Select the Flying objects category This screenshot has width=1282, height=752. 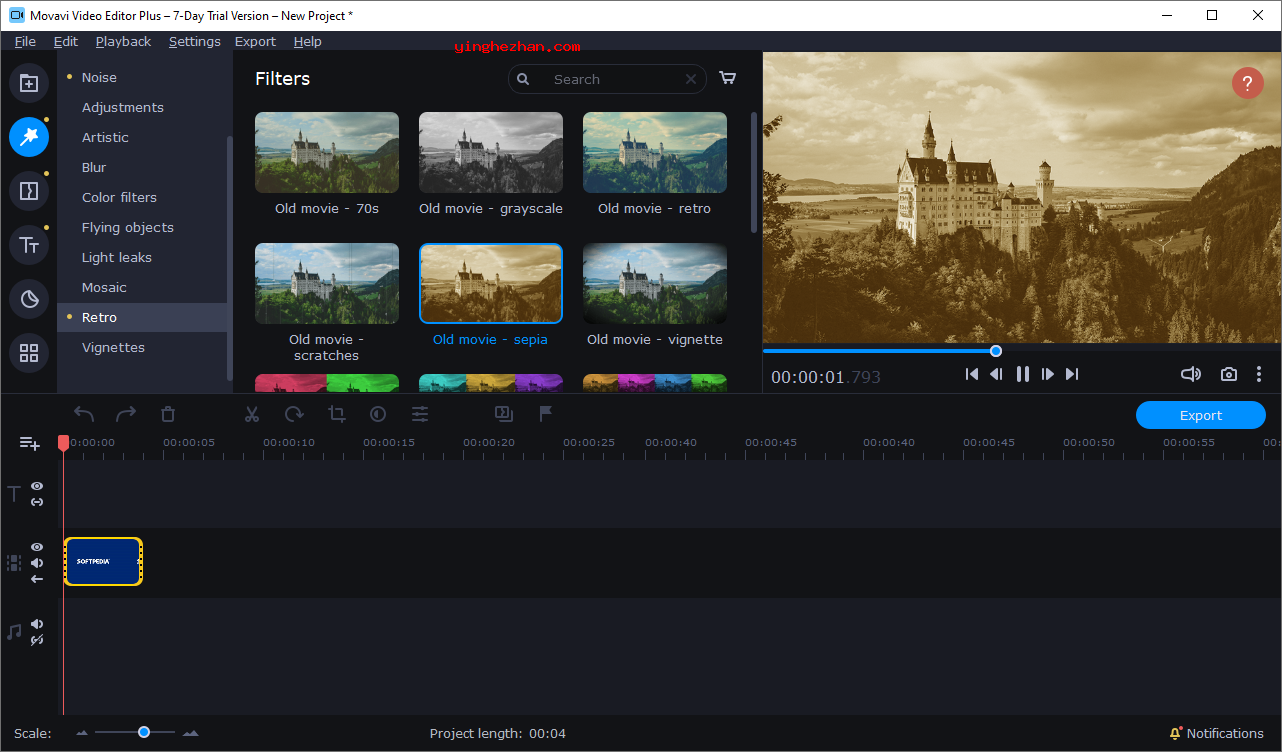coord(128,227)
